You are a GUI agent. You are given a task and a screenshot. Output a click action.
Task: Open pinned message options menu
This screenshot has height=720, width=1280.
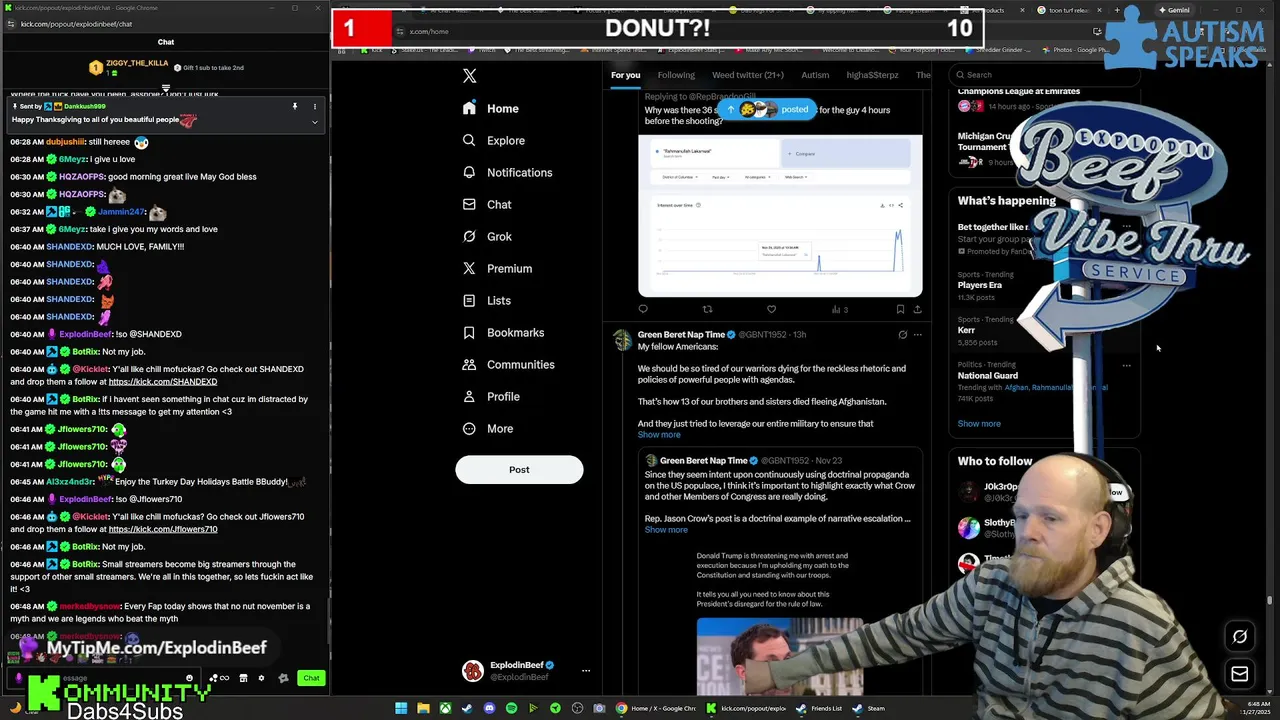point(315,106)
